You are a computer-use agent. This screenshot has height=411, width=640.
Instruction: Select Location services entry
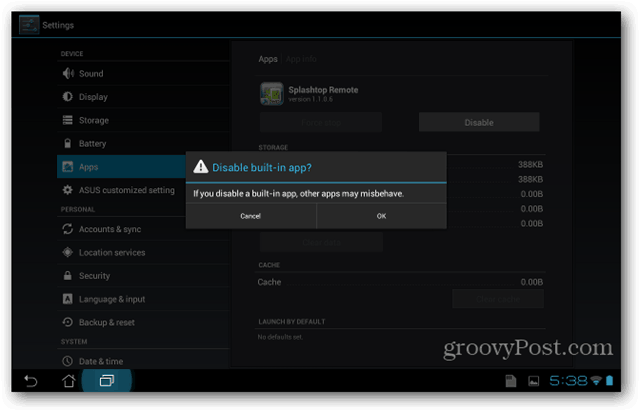click(142, 252)
